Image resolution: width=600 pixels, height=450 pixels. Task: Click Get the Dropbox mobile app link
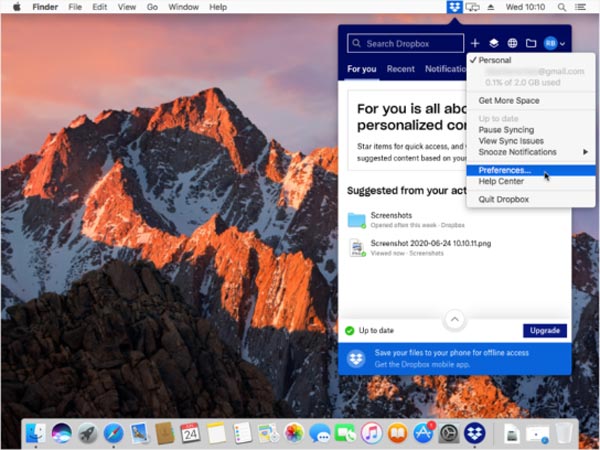(x=422, y=364)
